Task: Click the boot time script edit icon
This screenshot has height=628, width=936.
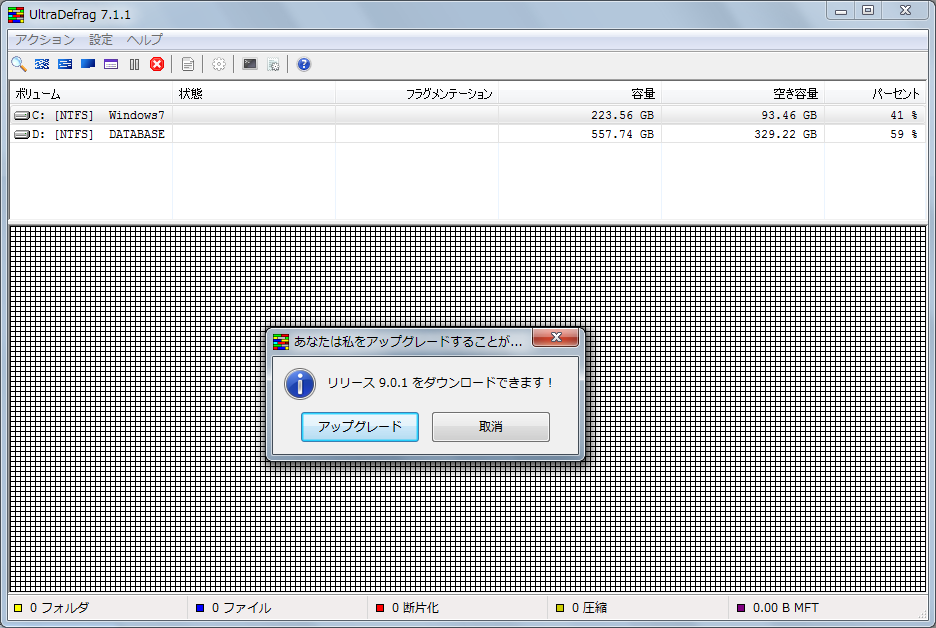Action: tap(273, 64)
